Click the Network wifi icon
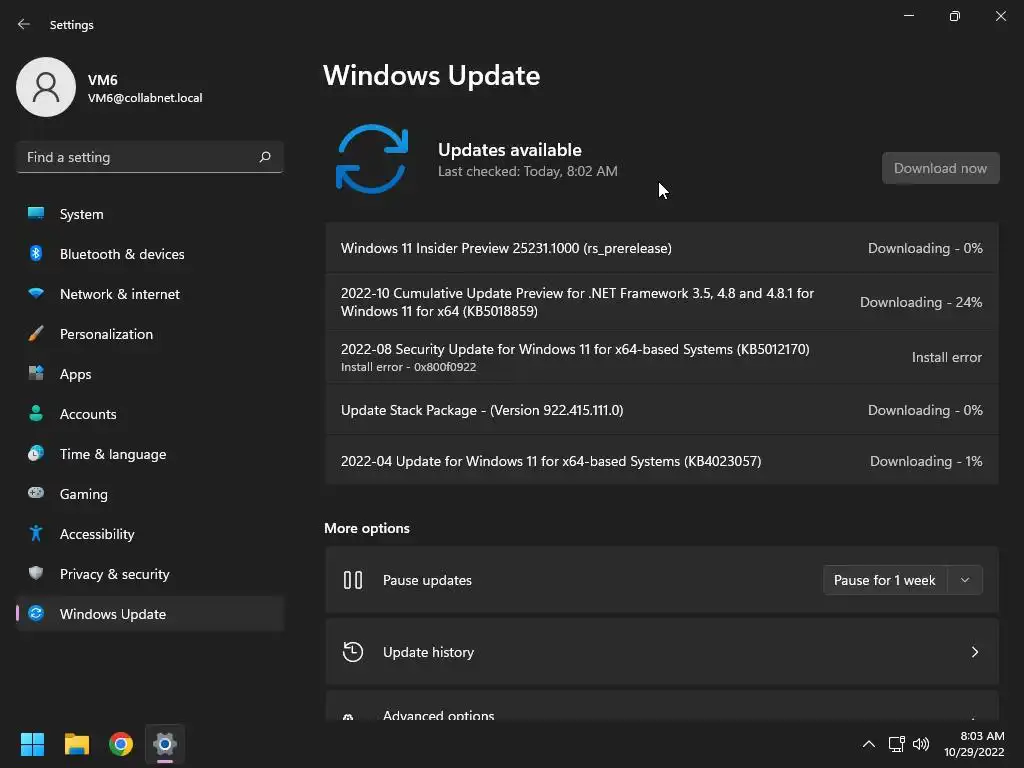The height and width of the screenshot is (768, 1024). point(36,293)
